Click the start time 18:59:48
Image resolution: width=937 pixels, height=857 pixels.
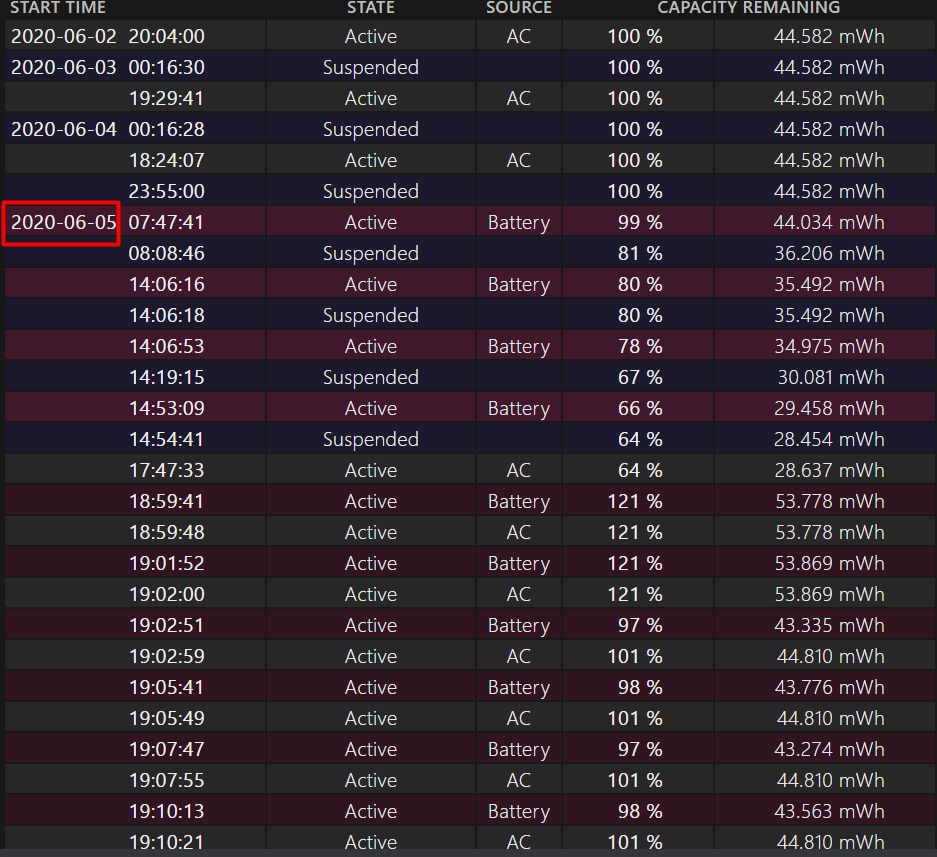pyautogui.click(x=167, y=532)
